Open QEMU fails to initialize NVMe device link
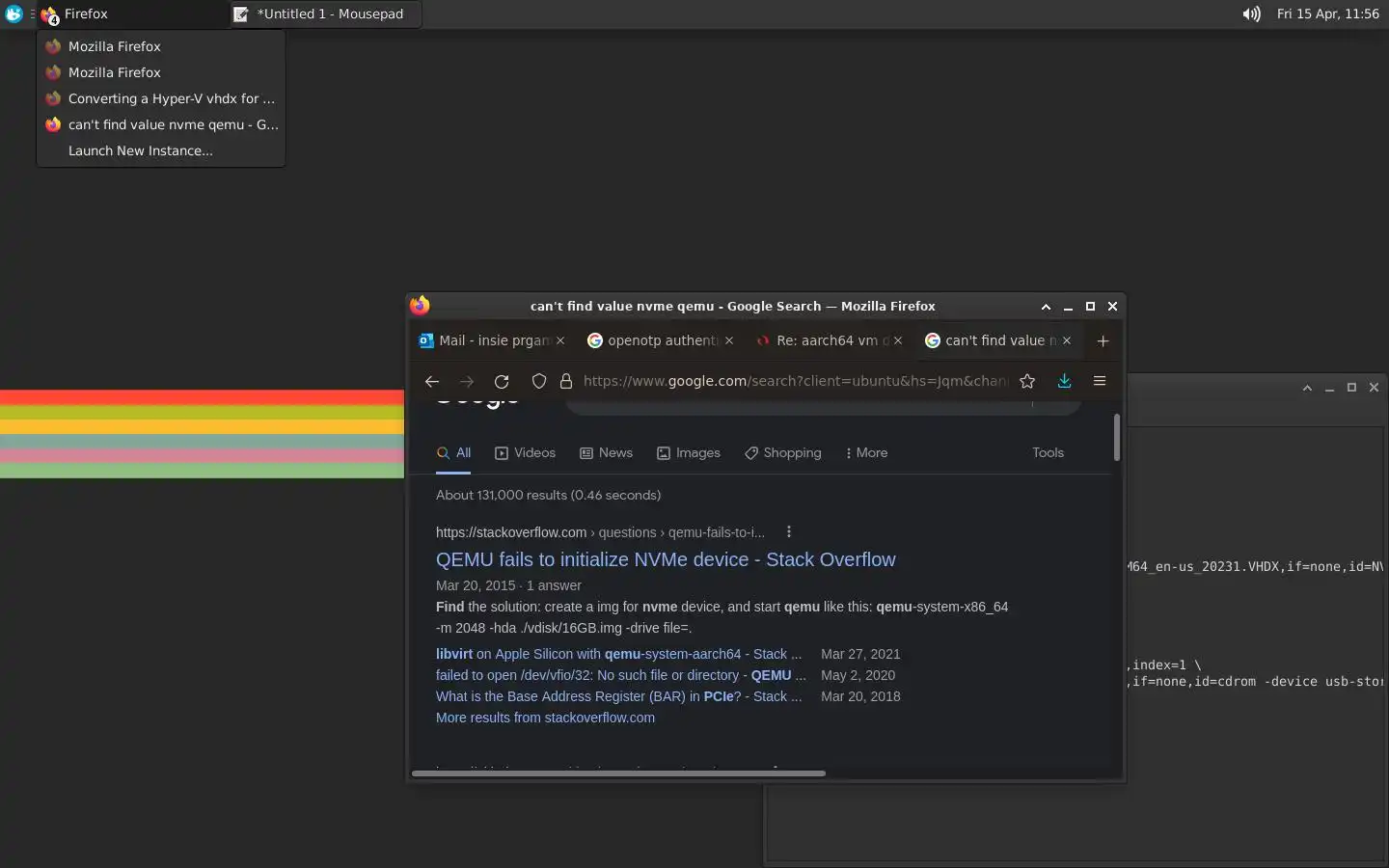The width and height of the screenshot is (1389, 868). [x=666, y=559]
